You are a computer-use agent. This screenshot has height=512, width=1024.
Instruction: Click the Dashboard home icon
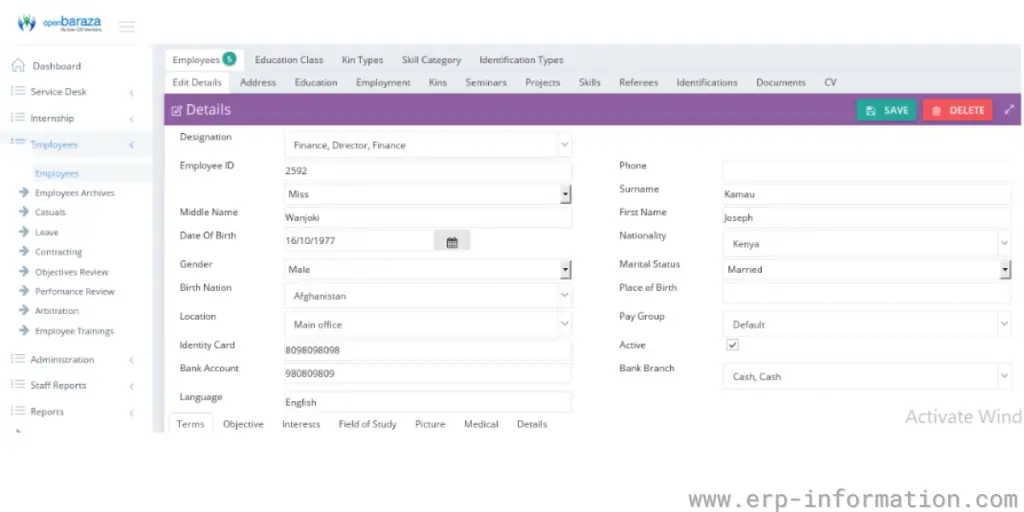click(18, 66)
